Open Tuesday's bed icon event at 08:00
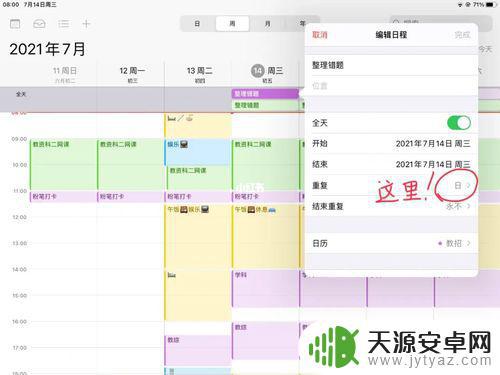This screenshot has height=375, width=500. [198, 125]
